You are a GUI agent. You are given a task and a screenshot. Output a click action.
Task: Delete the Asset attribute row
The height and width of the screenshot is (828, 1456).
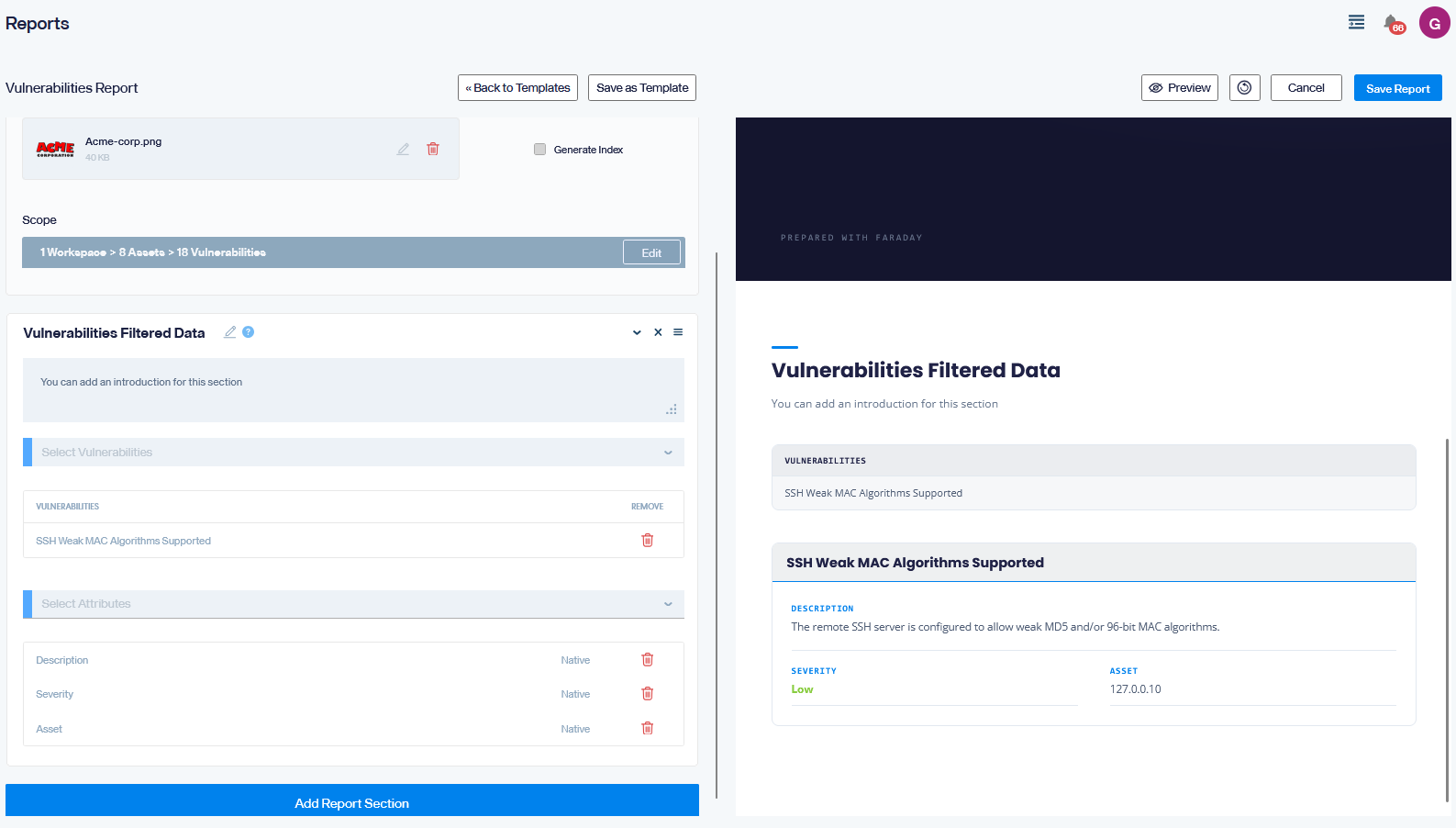point(648,728)
